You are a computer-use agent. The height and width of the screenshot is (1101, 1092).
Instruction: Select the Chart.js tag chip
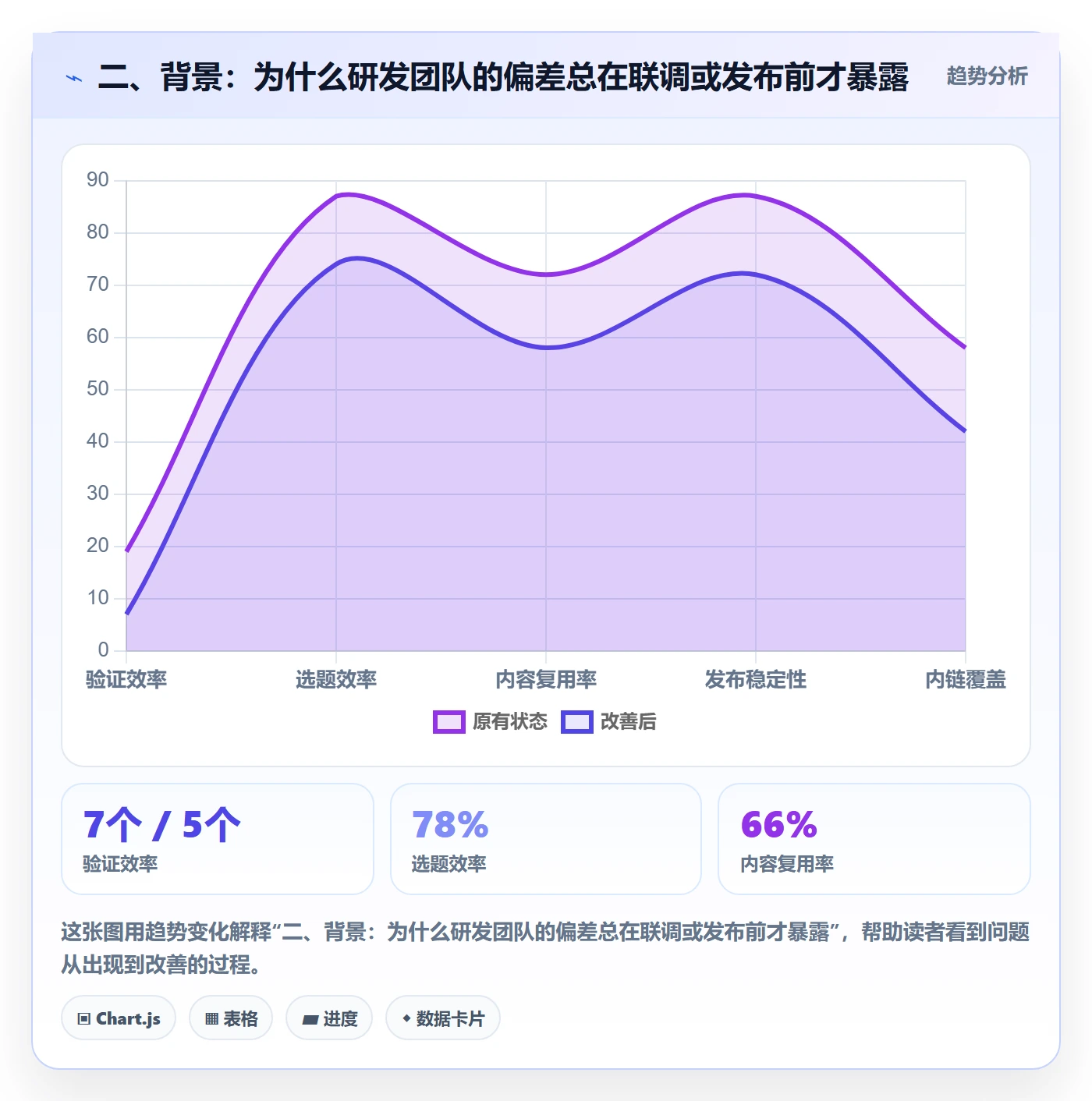click(119, 1018)
